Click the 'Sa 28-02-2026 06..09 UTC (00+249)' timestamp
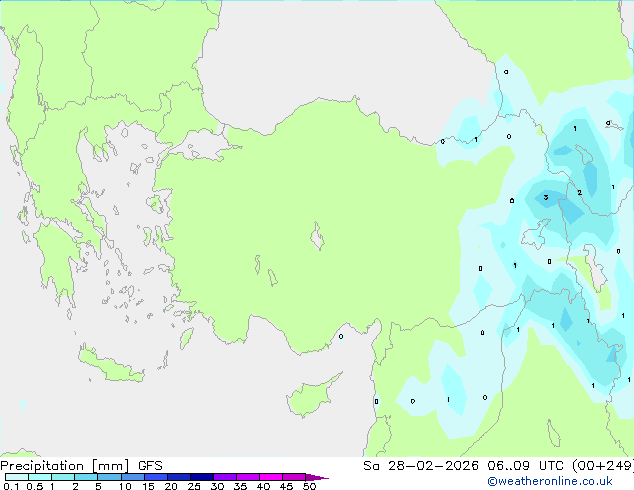Screen dimensions: 634x490 (498, 466)
